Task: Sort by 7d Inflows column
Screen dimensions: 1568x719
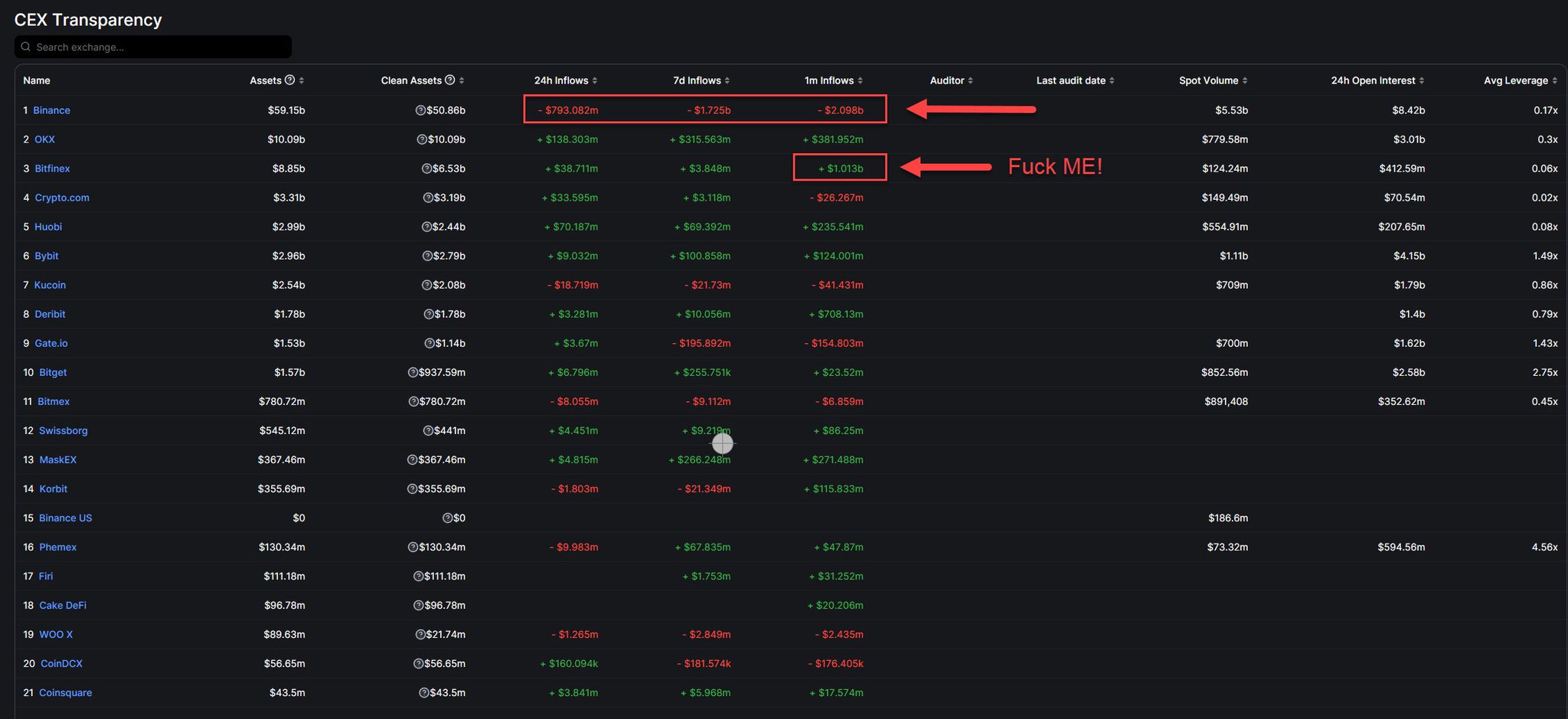Action: (701, 80)
